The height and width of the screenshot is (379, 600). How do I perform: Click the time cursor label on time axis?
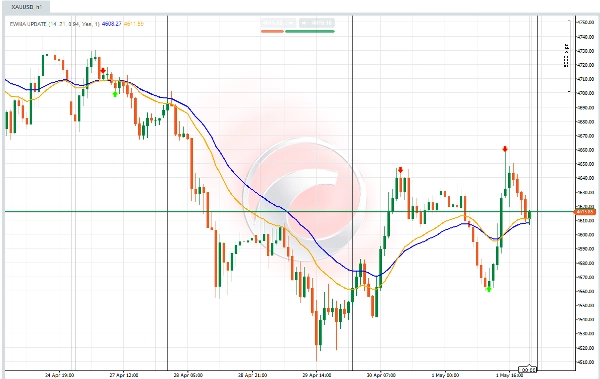(x=528, y=370)
